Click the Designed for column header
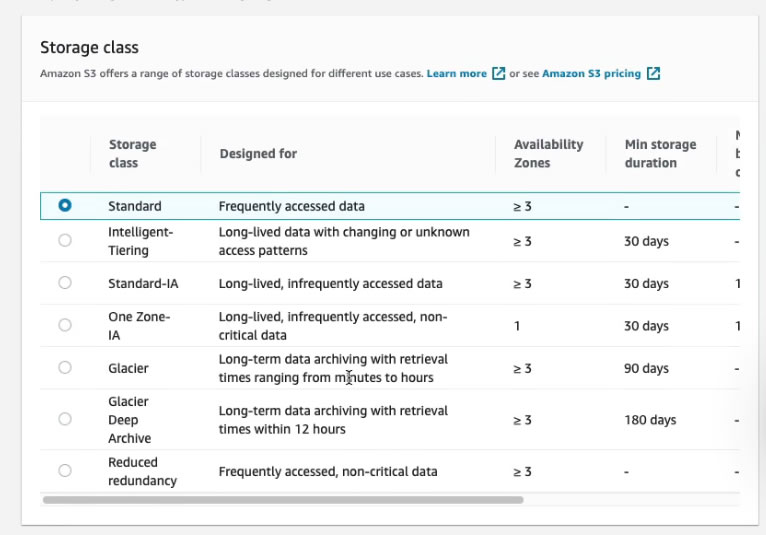 257,153
